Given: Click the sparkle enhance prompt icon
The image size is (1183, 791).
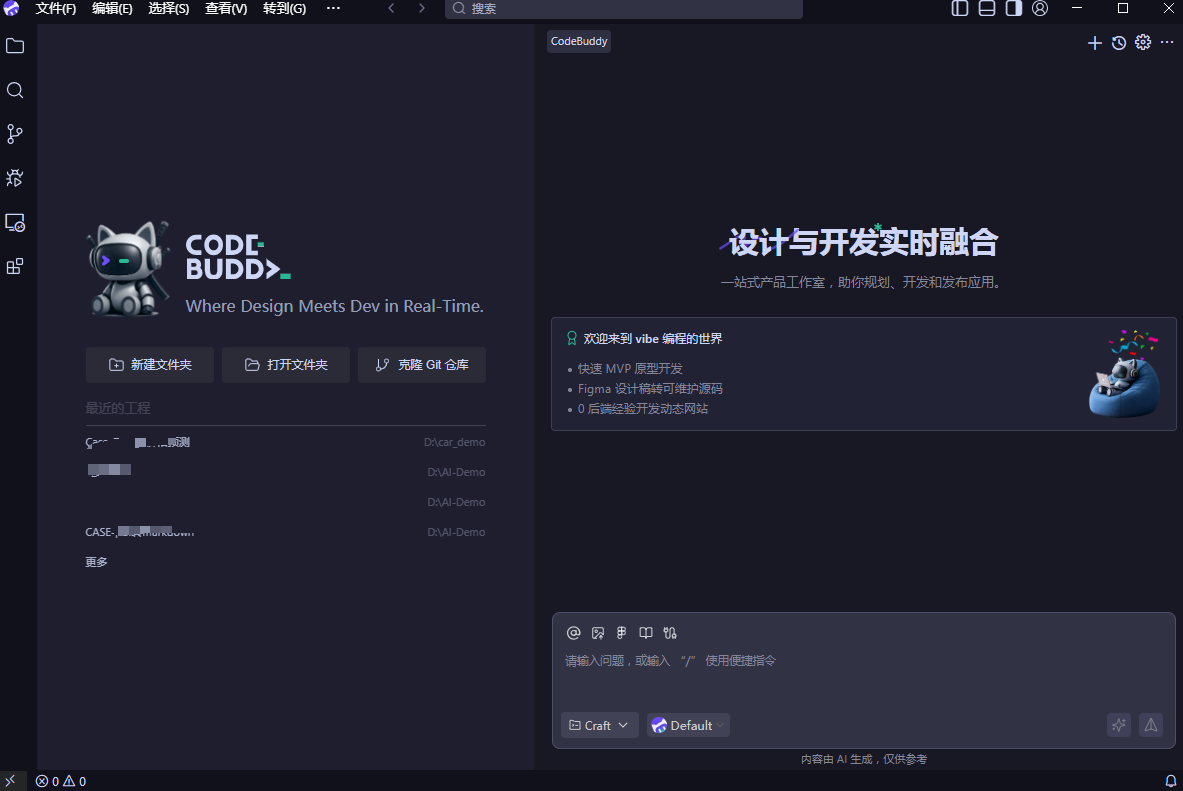Looking at the screenshot, I should click(1119, 725).
